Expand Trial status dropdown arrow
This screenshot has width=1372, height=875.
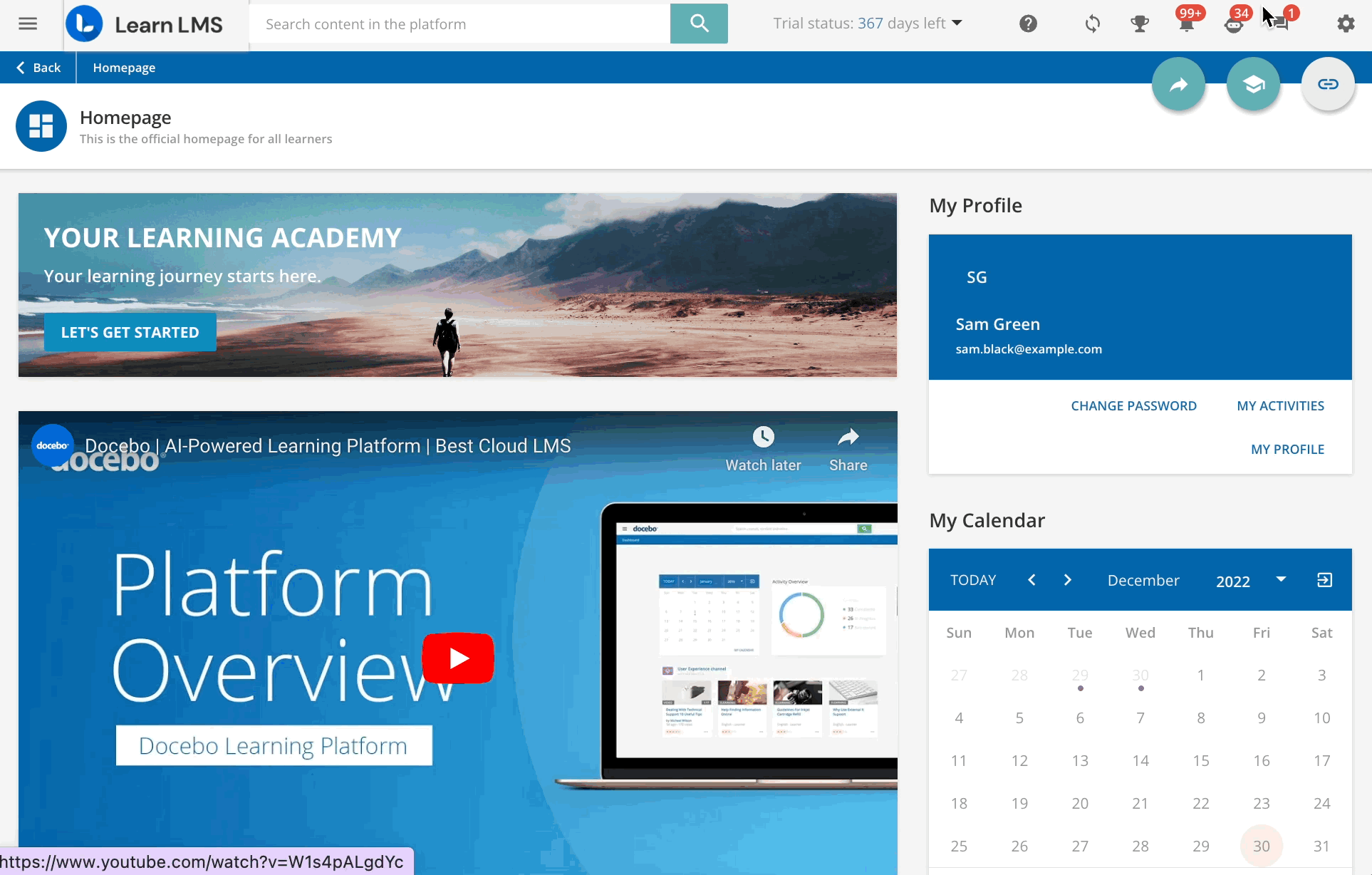[957, 23]
